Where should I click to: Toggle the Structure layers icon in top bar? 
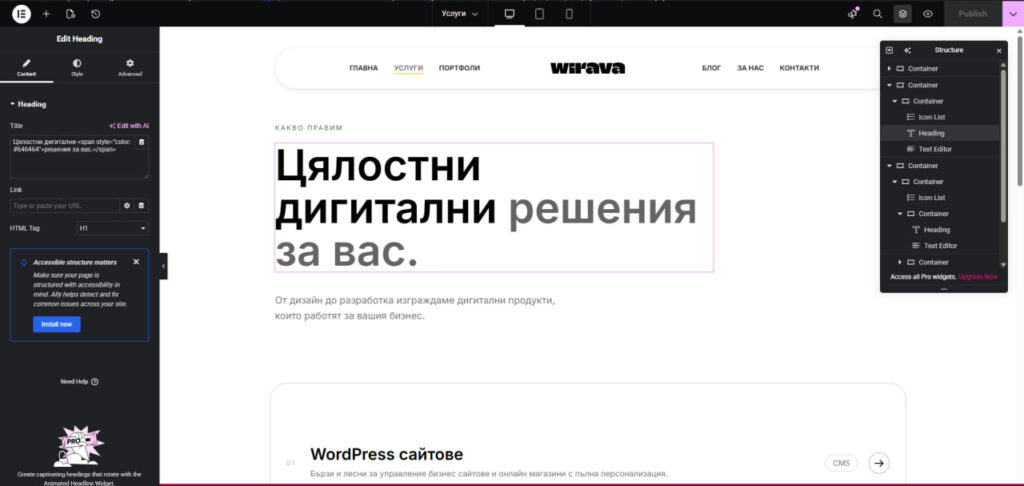[902, 14]
